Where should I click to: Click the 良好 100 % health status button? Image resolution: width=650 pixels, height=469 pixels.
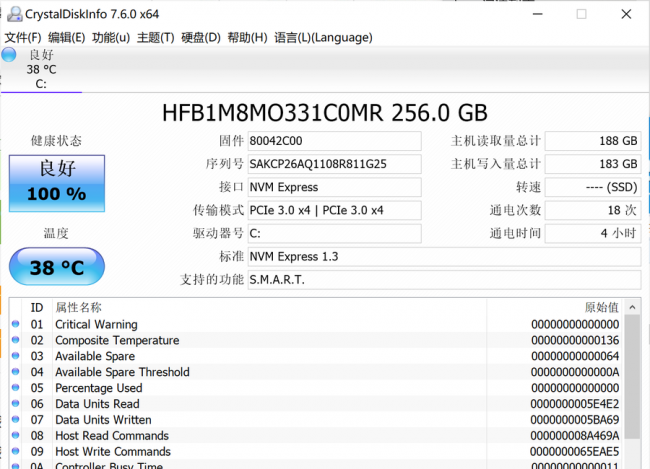pos(57,183)
